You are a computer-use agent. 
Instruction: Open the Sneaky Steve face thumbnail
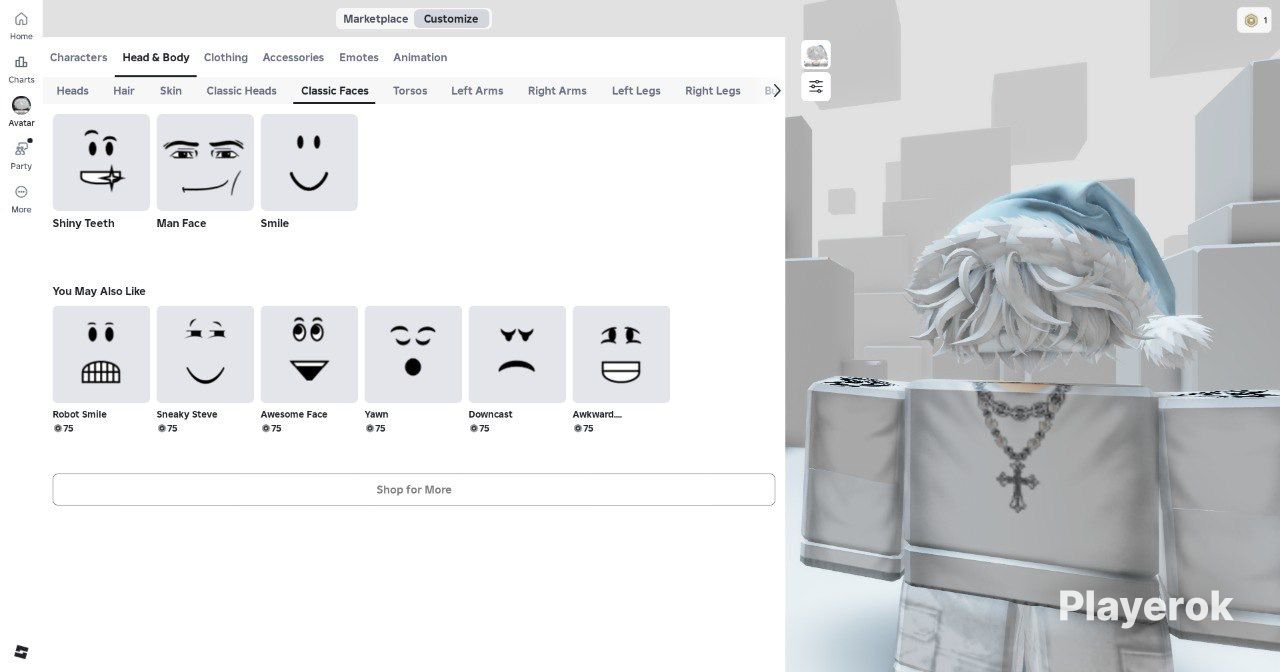click(205, 354)
